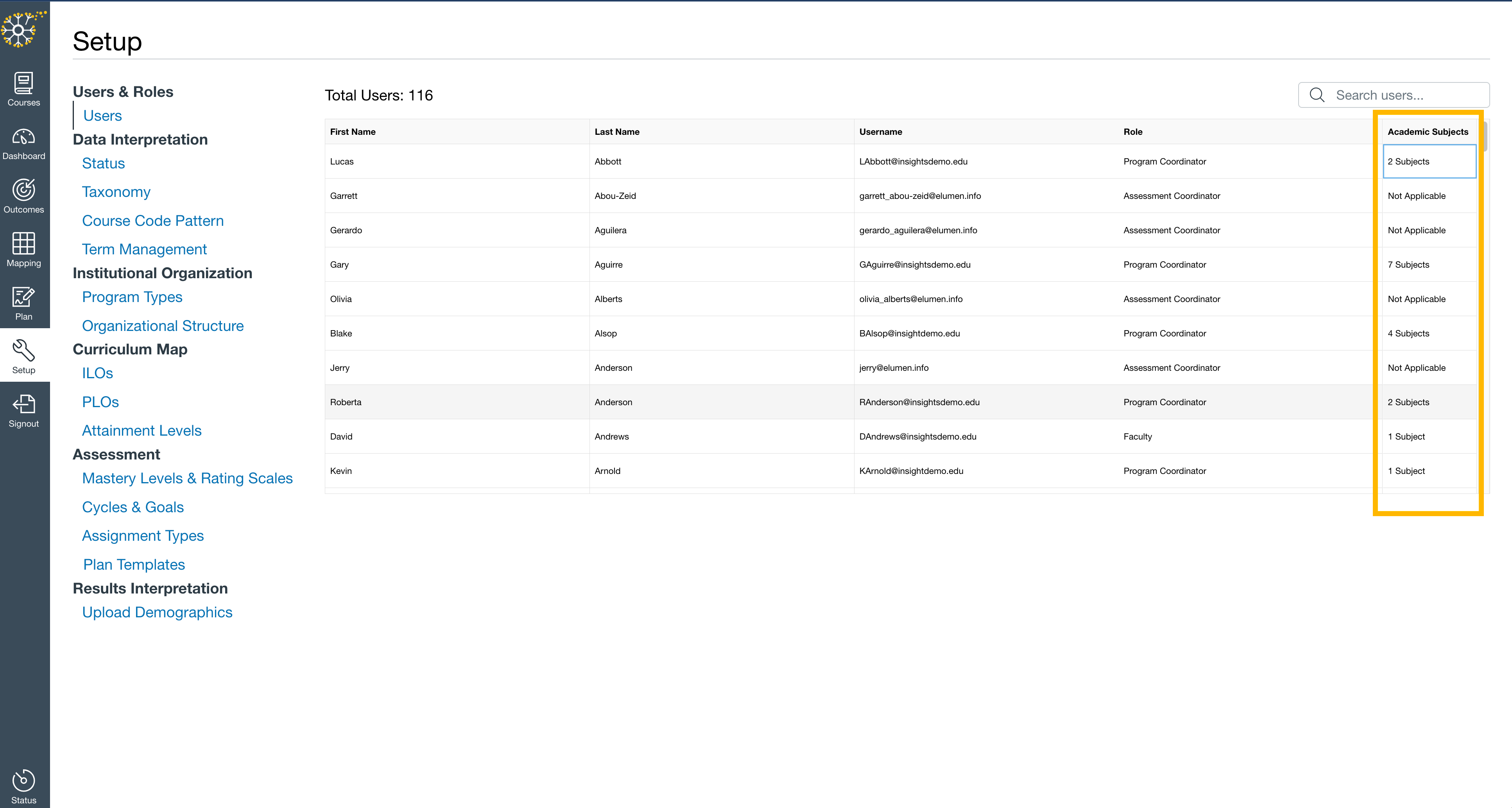Click username RAnderson@insightsdemo.edu
This screenshot has height=808, width=1512.
[919, 402]
